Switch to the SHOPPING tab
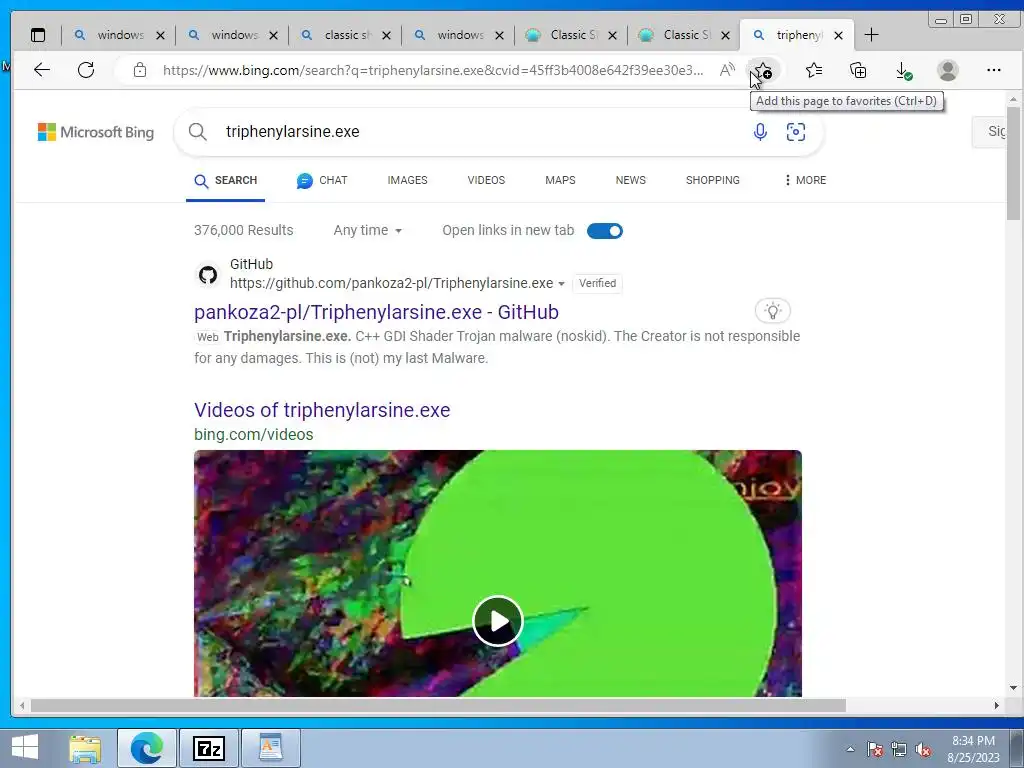The width and height of the screenshot is (1024, 768). click(x=712, y=180)
